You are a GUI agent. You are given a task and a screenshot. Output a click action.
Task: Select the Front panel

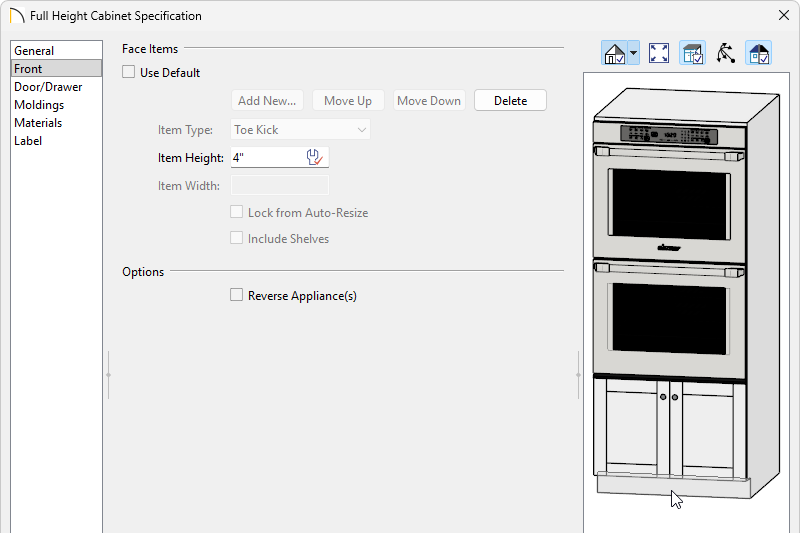(x=56, y=68)
